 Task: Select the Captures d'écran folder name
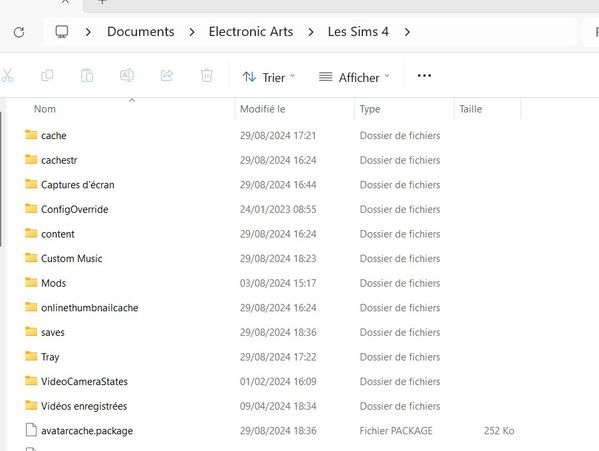[x=78, y=185]
